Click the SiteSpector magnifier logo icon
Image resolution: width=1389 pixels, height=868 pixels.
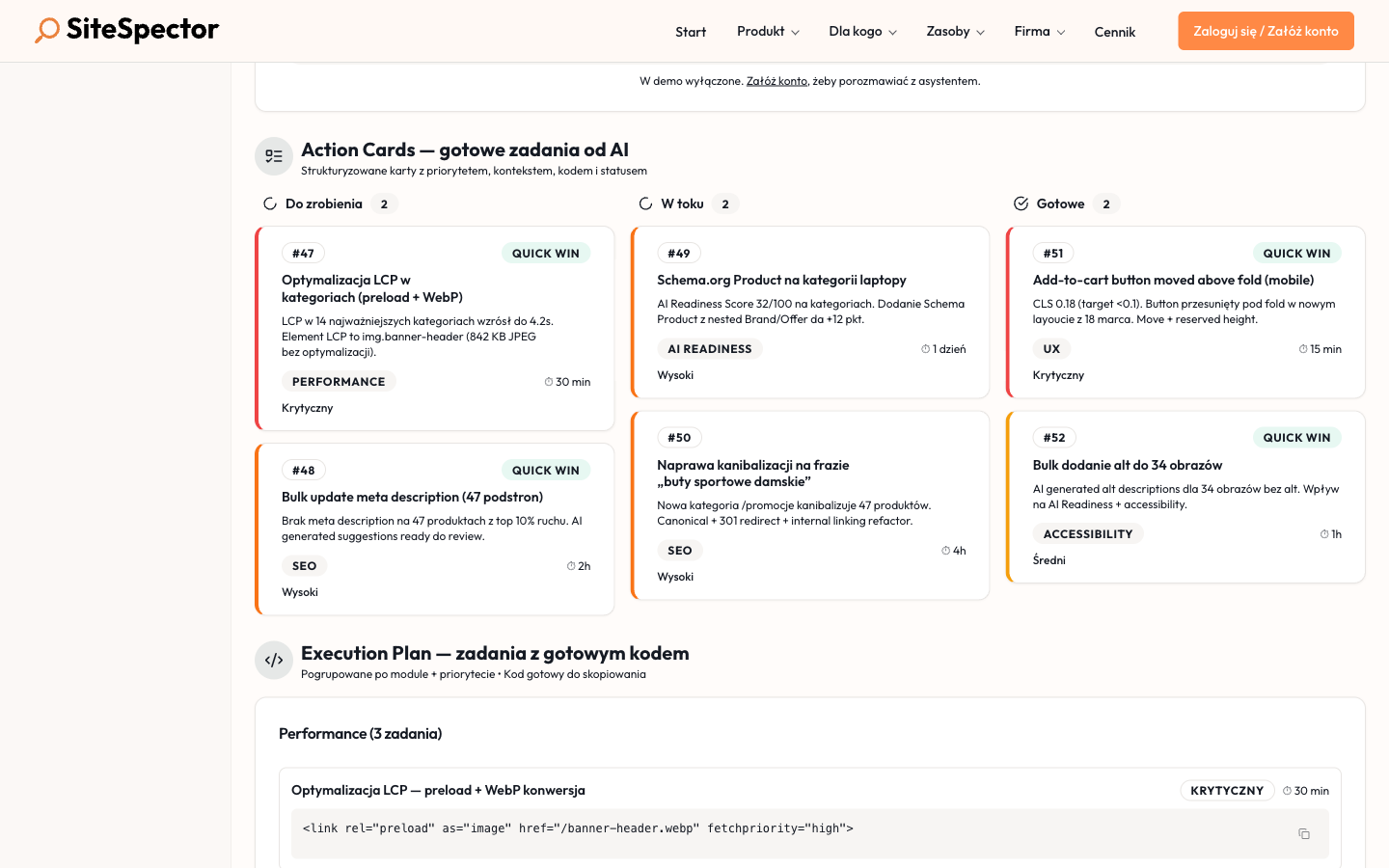[45, 30]
